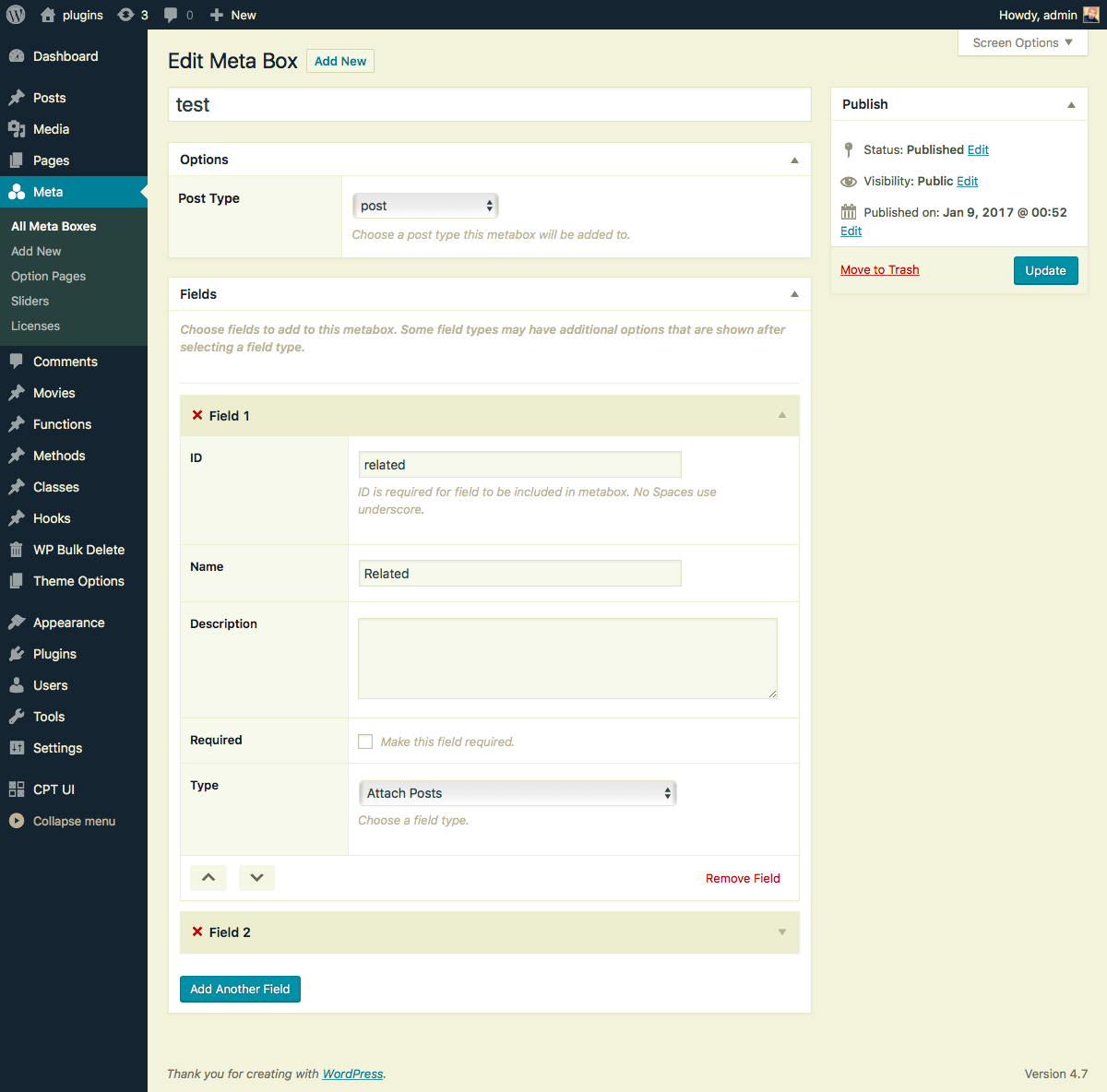Open Option Pages submenu item
Screen dimensions: 1107x1092
[48, 276]
